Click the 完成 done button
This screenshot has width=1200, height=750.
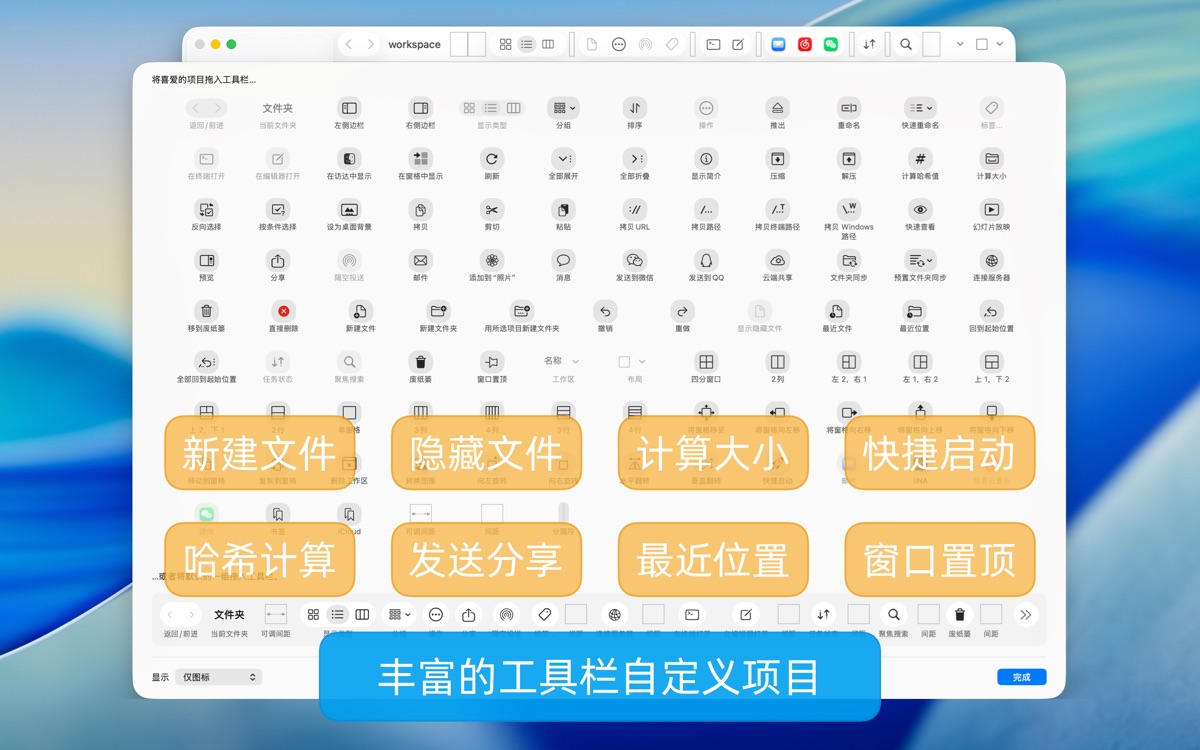point(1021,677)
